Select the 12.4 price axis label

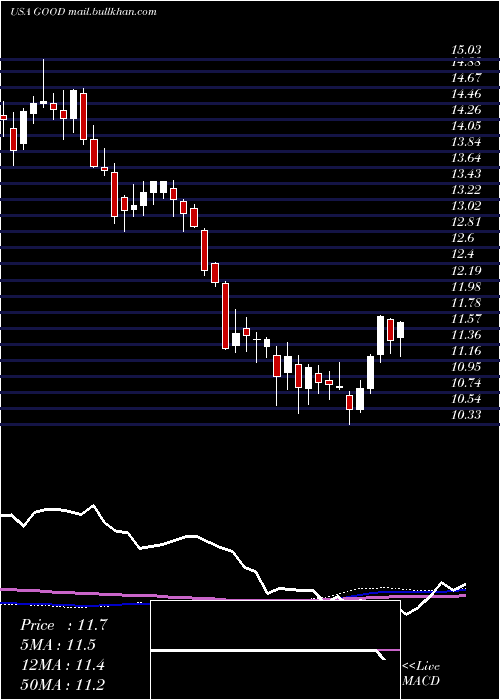click(463, 254)
